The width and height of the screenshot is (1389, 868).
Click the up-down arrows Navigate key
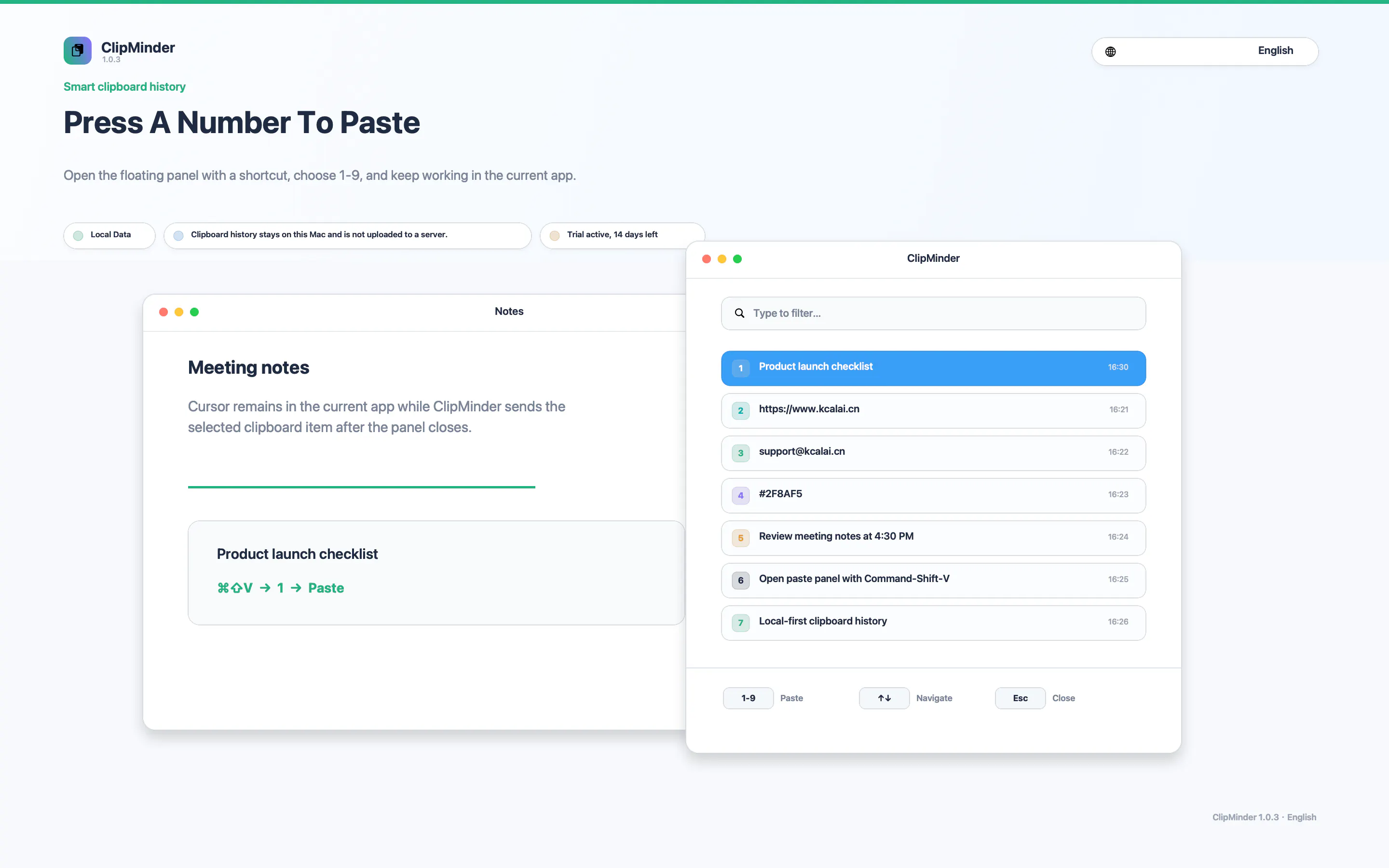pyautogui.click(x=884, y=698)
